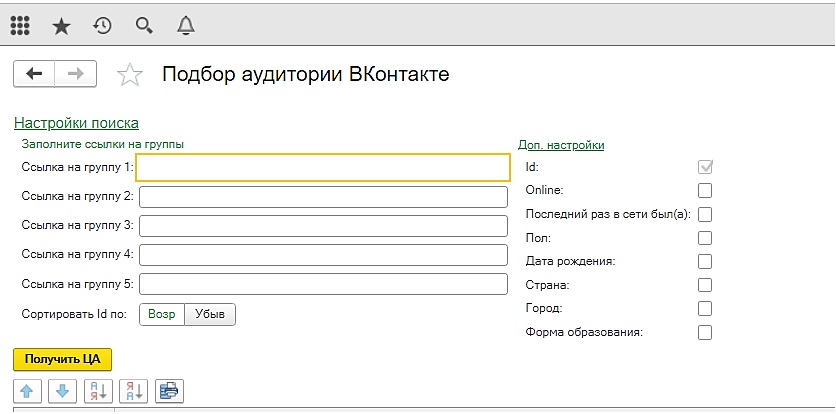836x414 pixels.
Task: Open Favorites with the black star icon
Action: [x=61, y=26]
